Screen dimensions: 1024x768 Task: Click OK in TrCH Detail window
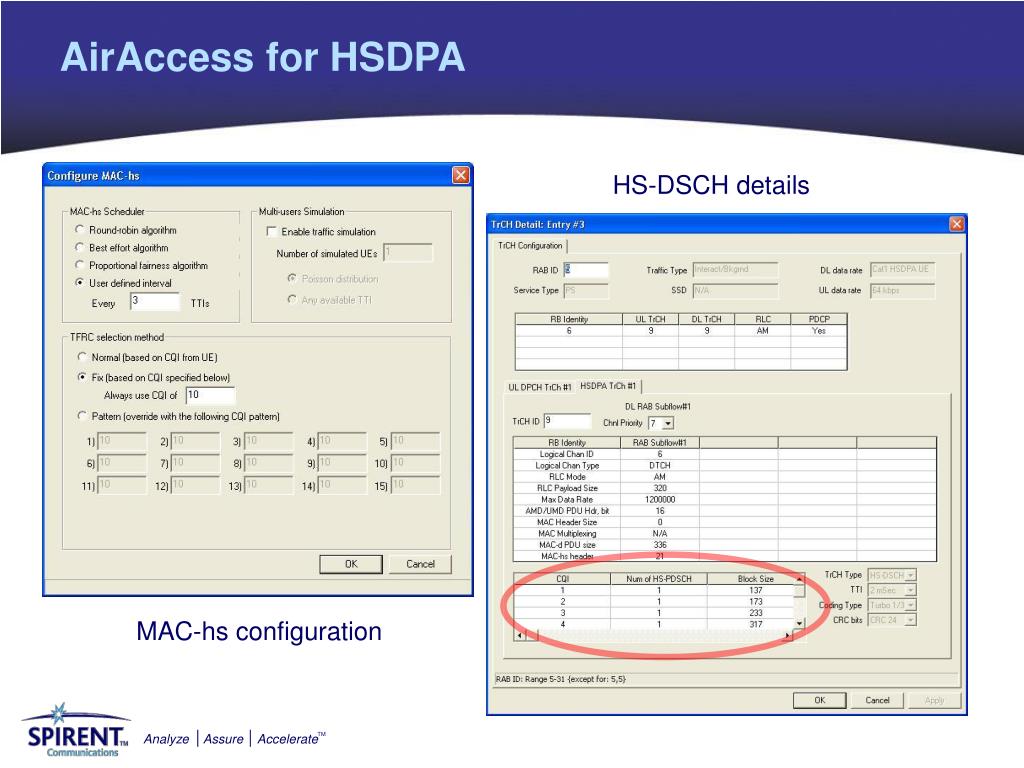(820, 700)
